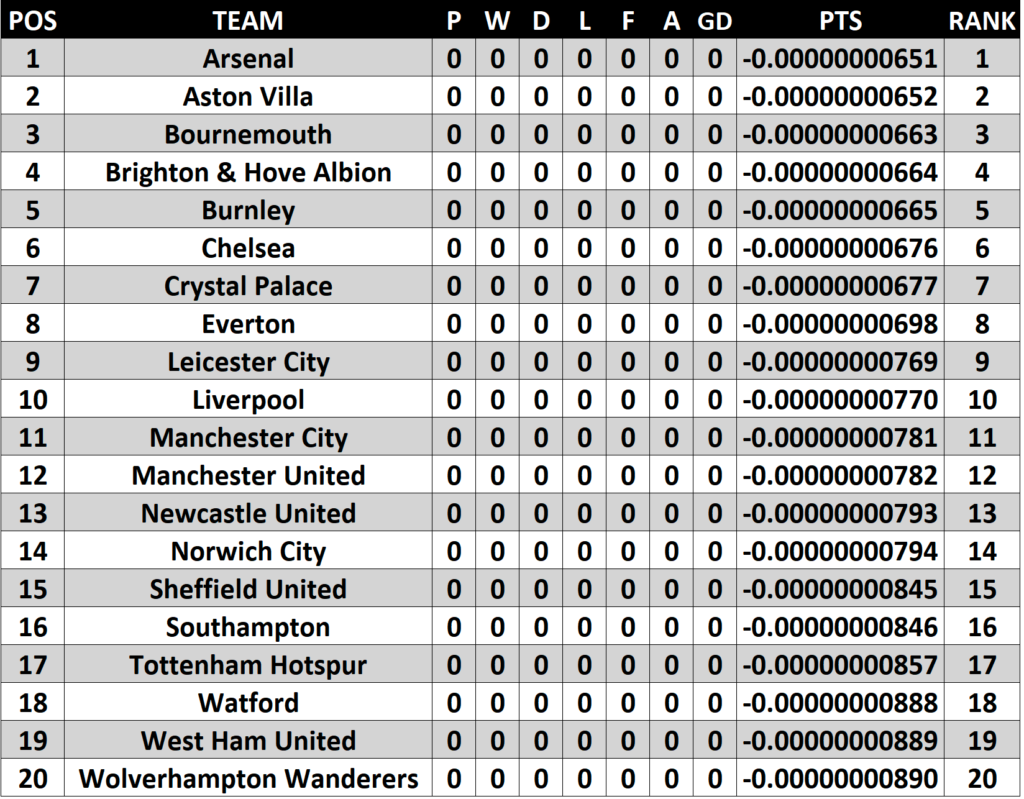This screenshot has height=799, width=1024.
Task: Select Watford's points value ending in 888
Action: (x=840, y=703)
